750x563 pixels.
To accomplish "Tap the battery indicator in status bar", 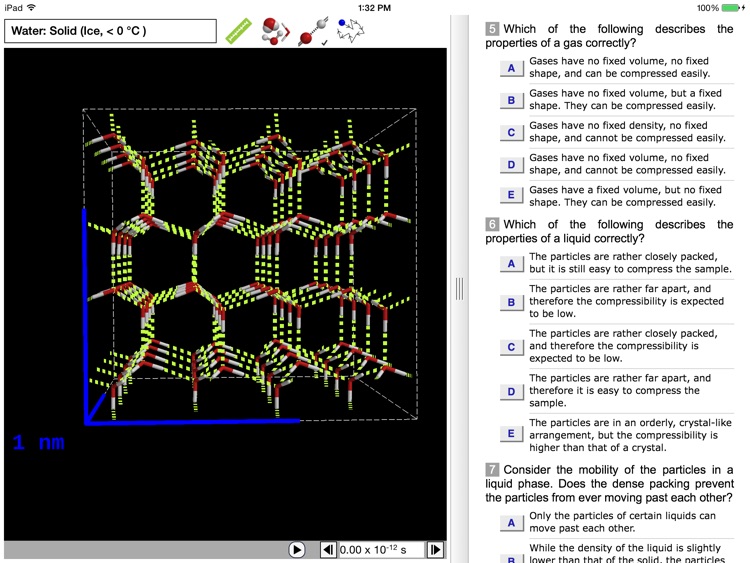I will (x=732, y=8).
